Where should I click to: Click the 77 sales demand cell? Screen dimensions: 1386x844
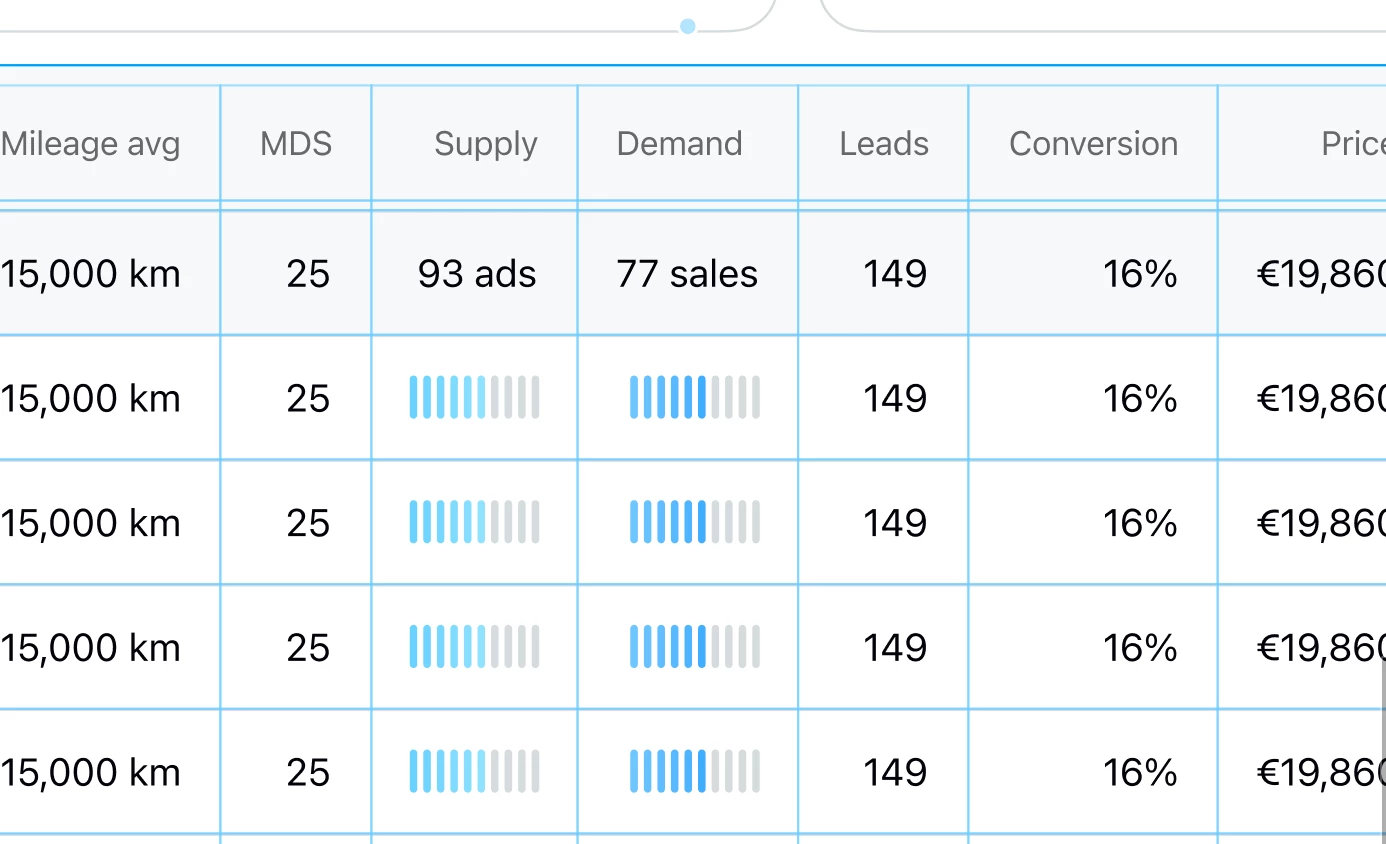tap(687, 274)
